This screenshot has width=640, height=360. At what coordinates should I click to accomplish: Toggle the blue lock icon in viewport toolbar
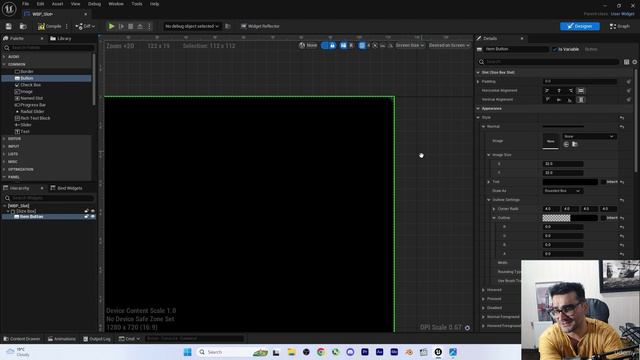click(332, 45)
